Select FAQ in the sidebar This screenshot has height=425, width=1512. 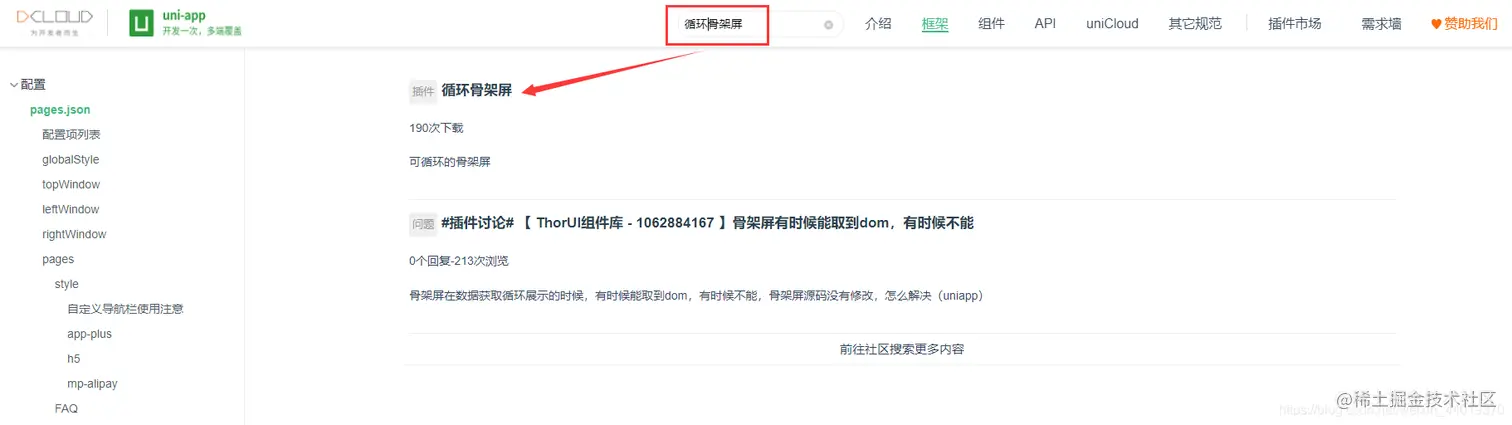coord(66,409)
